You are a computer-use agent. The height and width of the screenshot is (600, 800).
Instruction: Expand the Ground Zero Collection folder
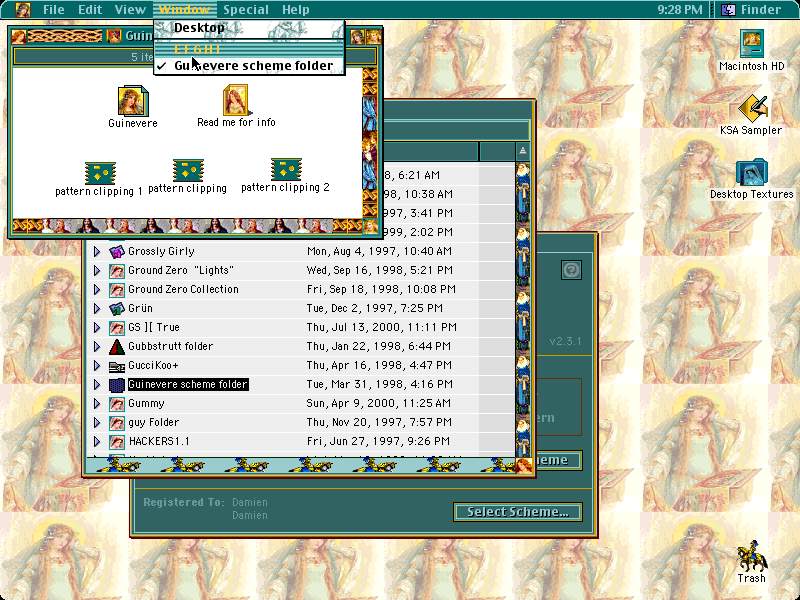click(x=97, y=289)
